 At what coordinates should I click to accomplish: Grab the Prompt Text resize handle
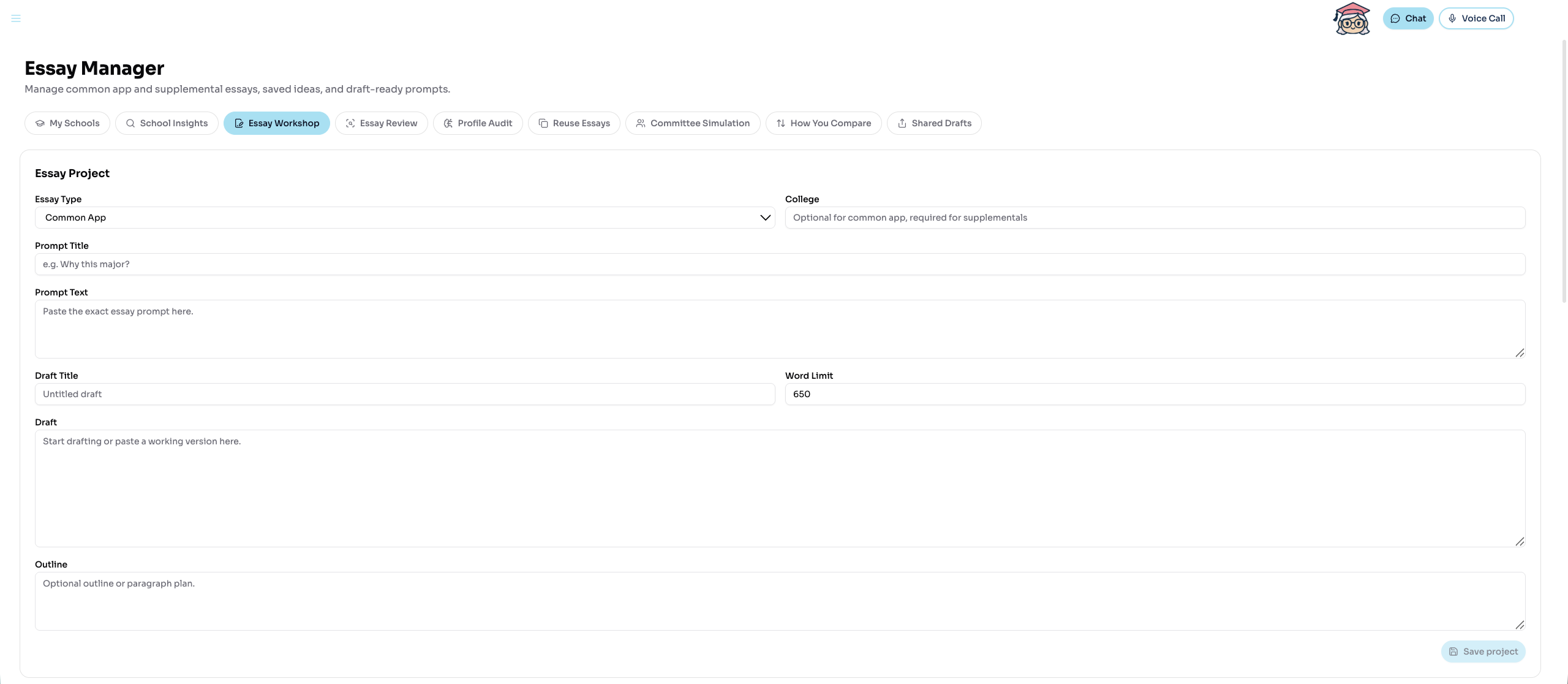1520,353
